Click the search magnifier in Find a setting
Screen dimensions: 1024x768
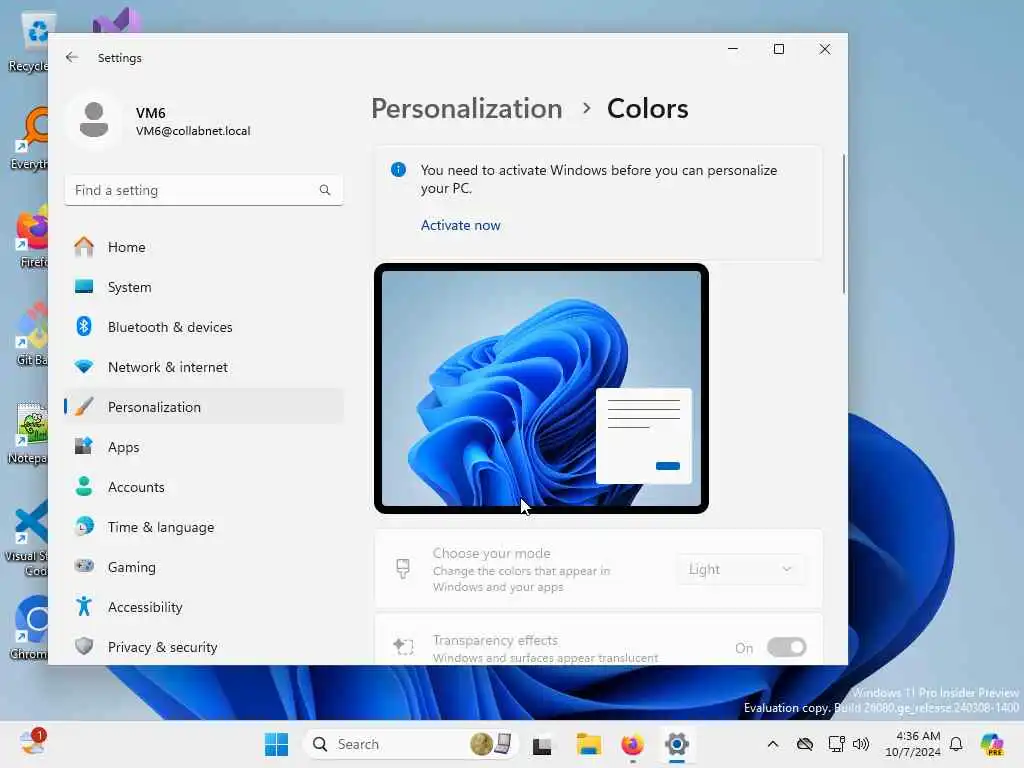point(325,190)
